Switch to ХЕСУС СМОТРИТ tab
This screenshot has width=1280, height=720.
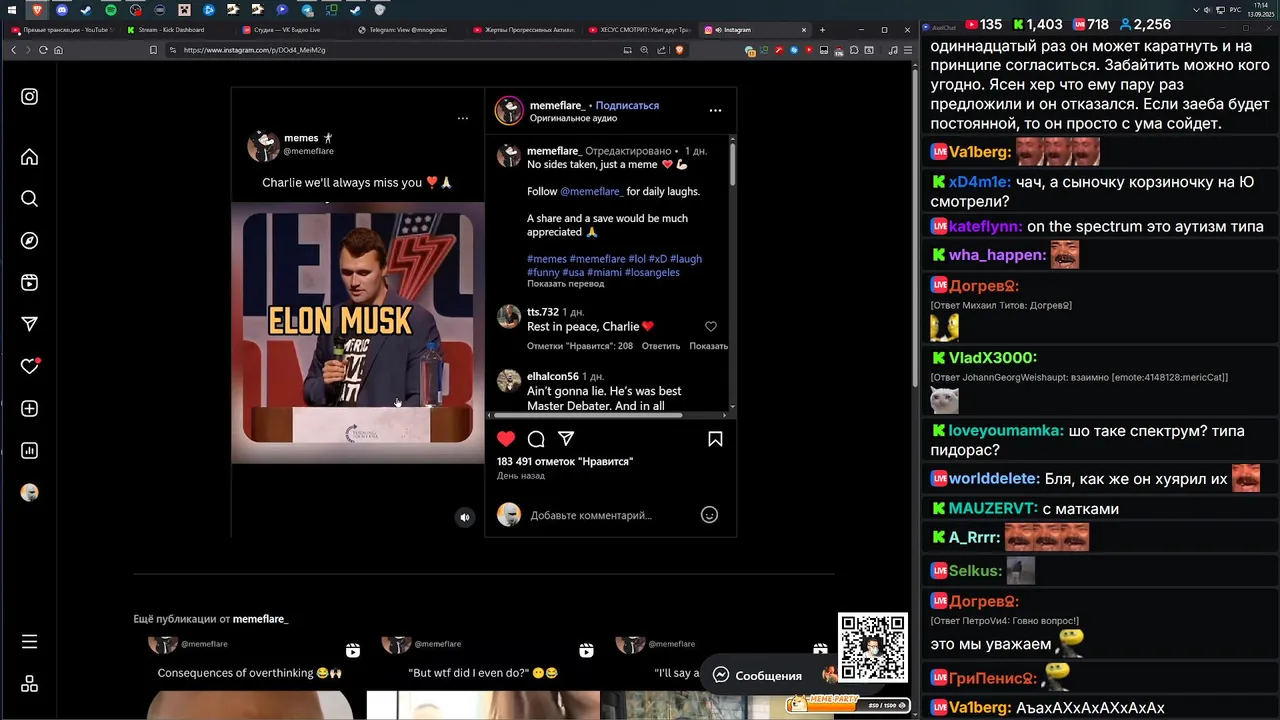(641, 30)
